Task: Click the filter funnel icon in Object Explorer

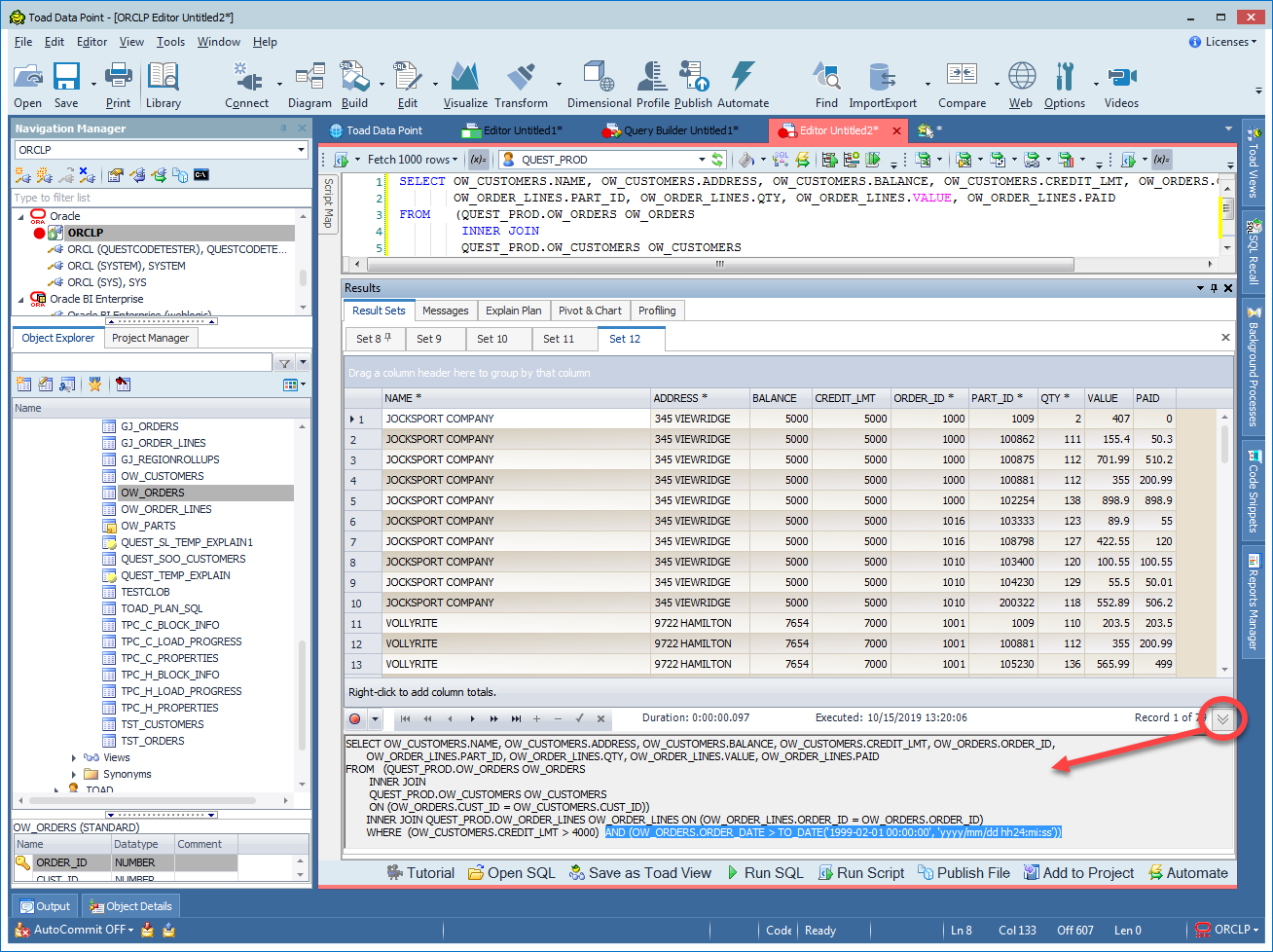Action: coord(284,363)
